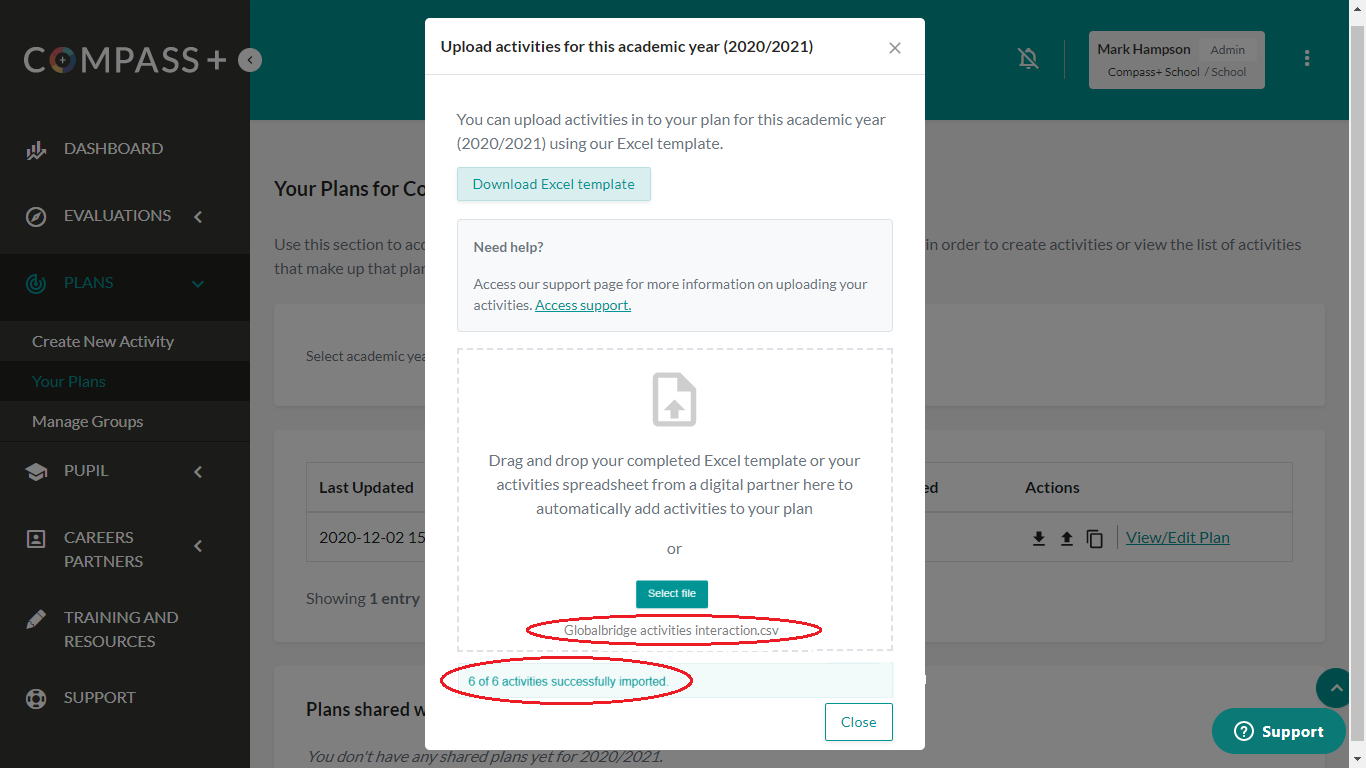Expand the Evaluations sidebar section
This screenshot has width=1366, height=768.
tap(198, 216)
